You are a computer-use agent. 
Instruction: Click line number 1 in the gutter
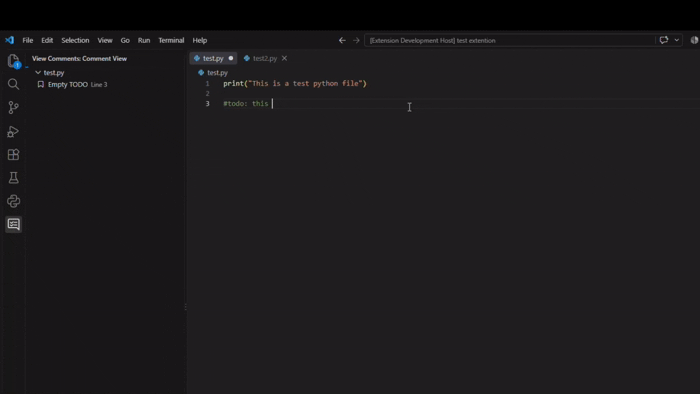pyautogui.click(x=208, y=83)
